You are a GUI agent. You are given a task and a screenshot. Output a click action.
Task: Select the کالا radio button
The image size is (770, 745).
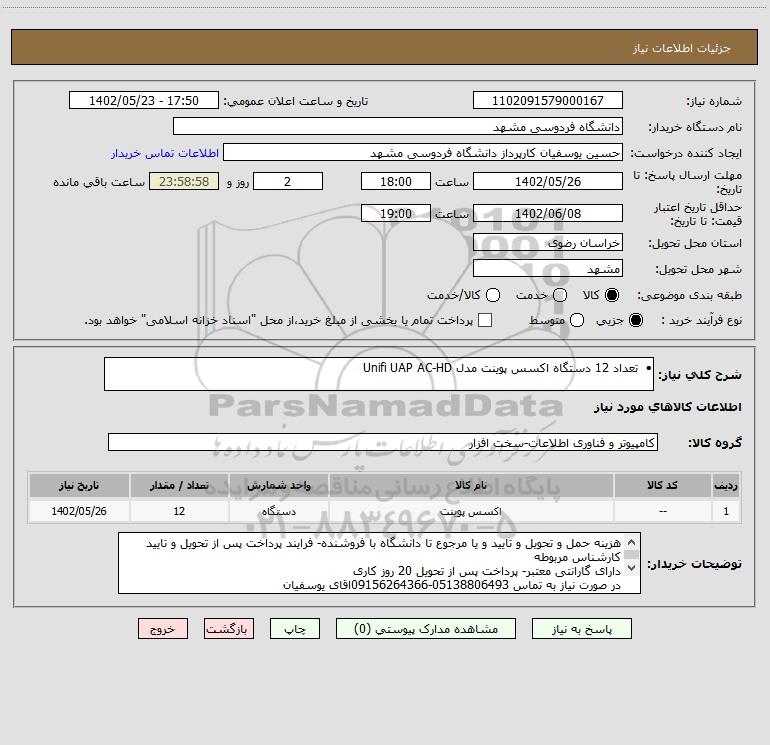point(612,295)
